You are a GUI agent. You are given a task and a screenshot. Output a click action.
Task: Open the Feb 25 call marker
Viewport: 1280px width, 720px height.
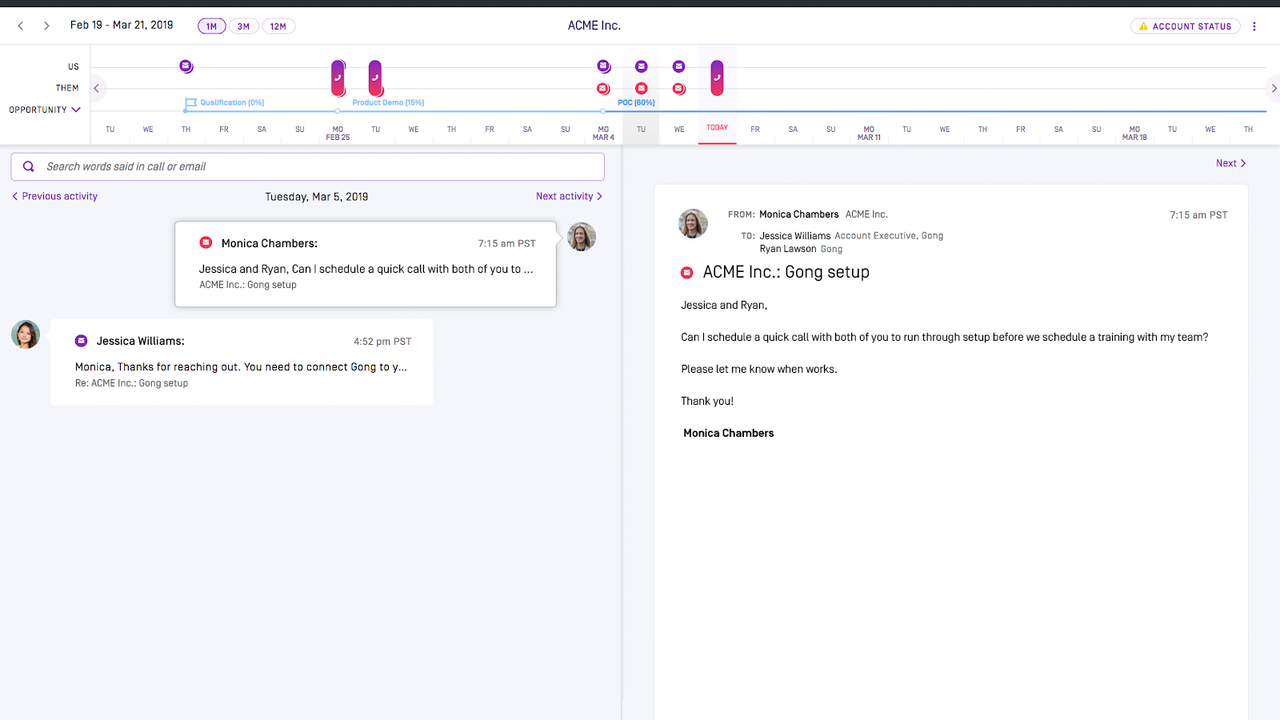point(338,77)
